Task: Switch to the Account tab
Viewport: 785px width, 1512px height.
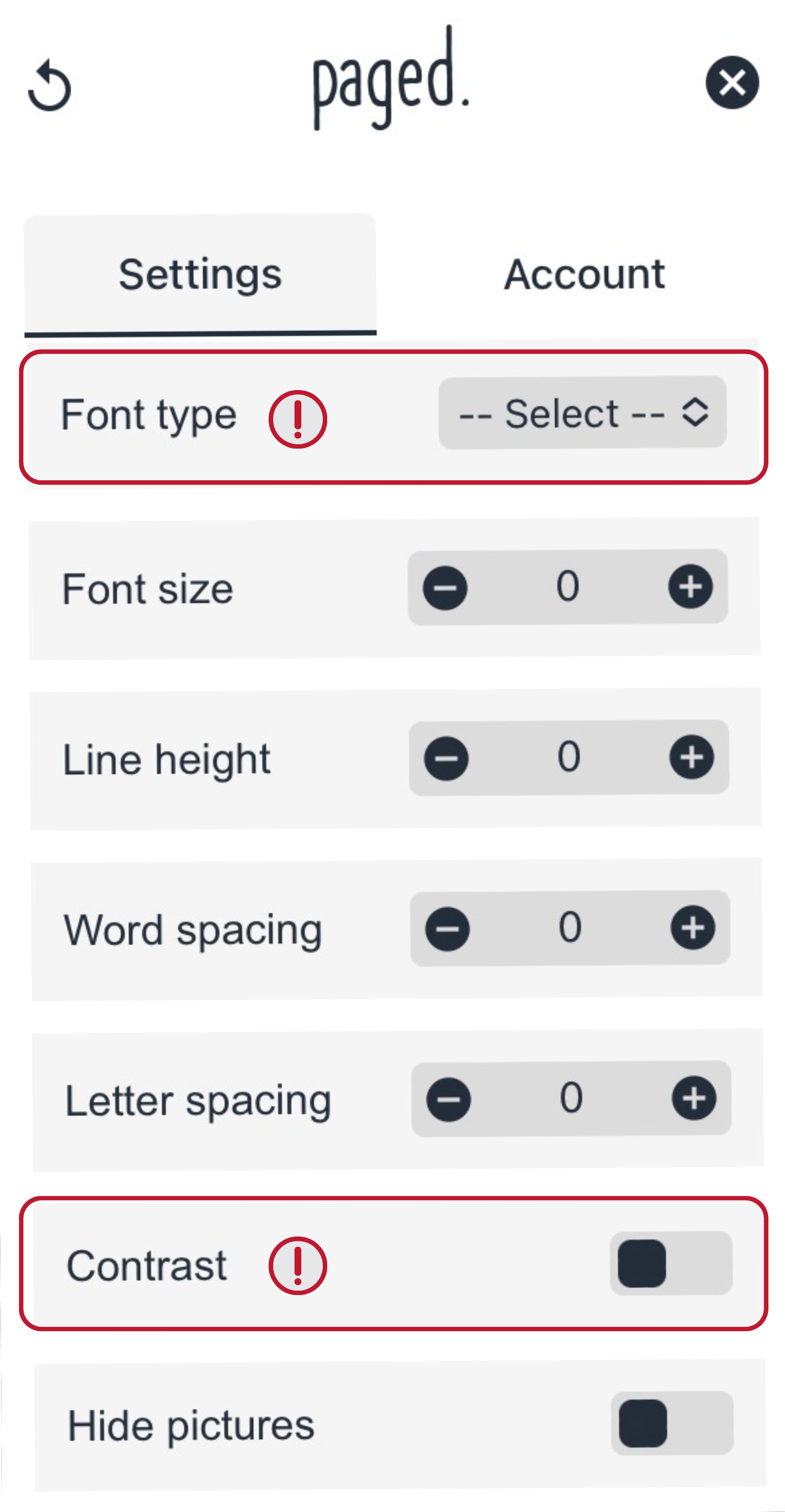Action: click(x=584, y=274)
